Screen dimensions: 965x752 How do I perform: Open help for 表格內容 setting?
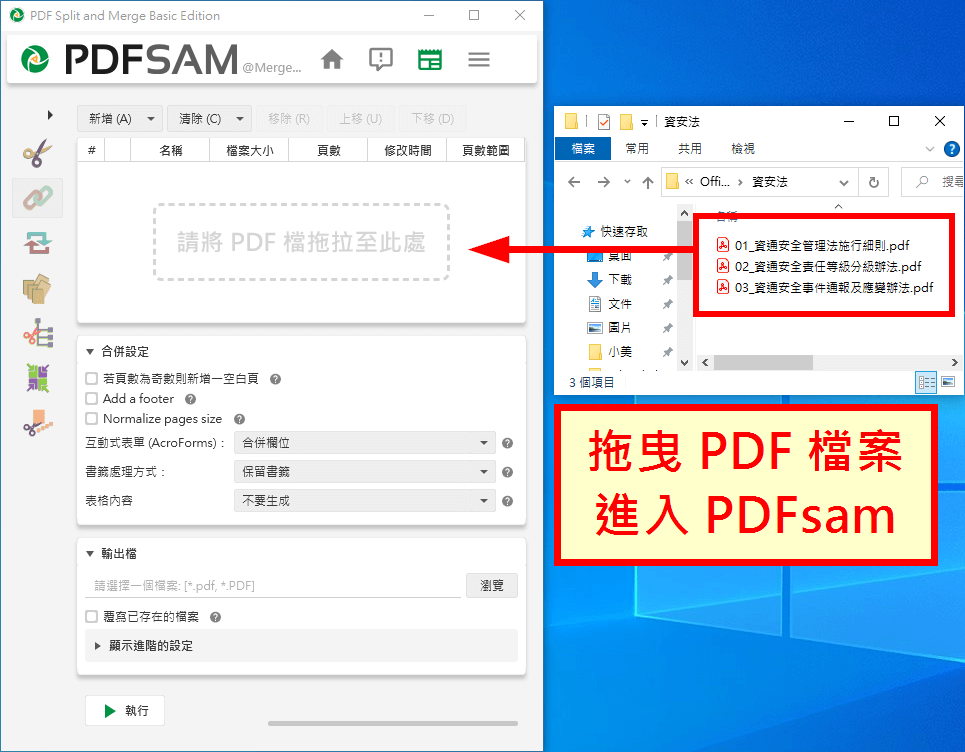tap(507, 501)
